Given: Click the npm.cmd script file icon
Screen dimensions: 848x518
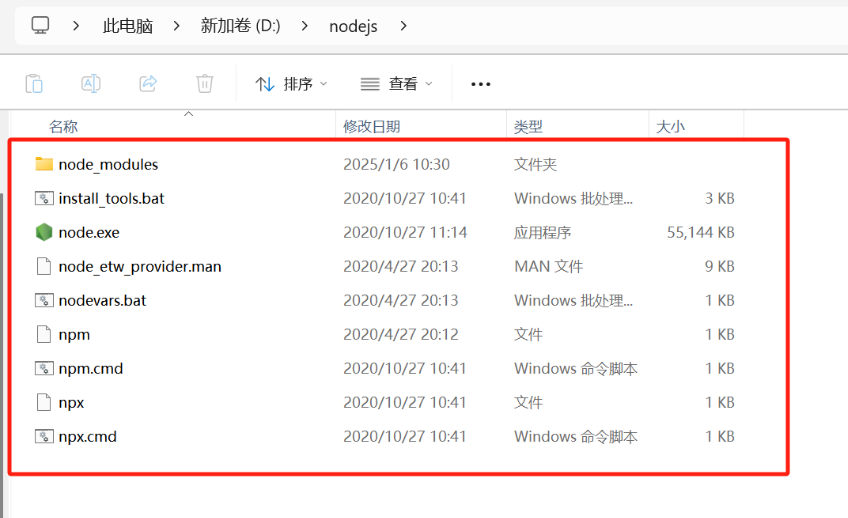Looking at the screenshot, I should click(44, 368).
